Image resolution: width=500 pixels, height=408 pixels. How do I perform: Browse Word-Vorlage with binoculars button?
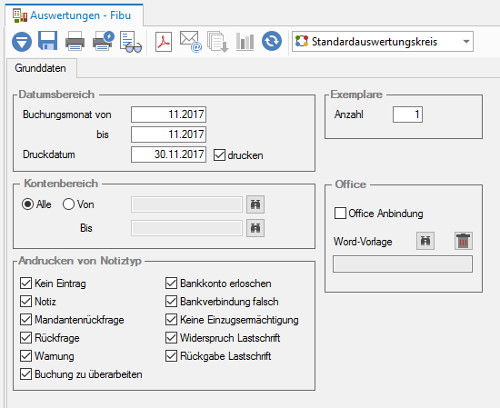425,241
